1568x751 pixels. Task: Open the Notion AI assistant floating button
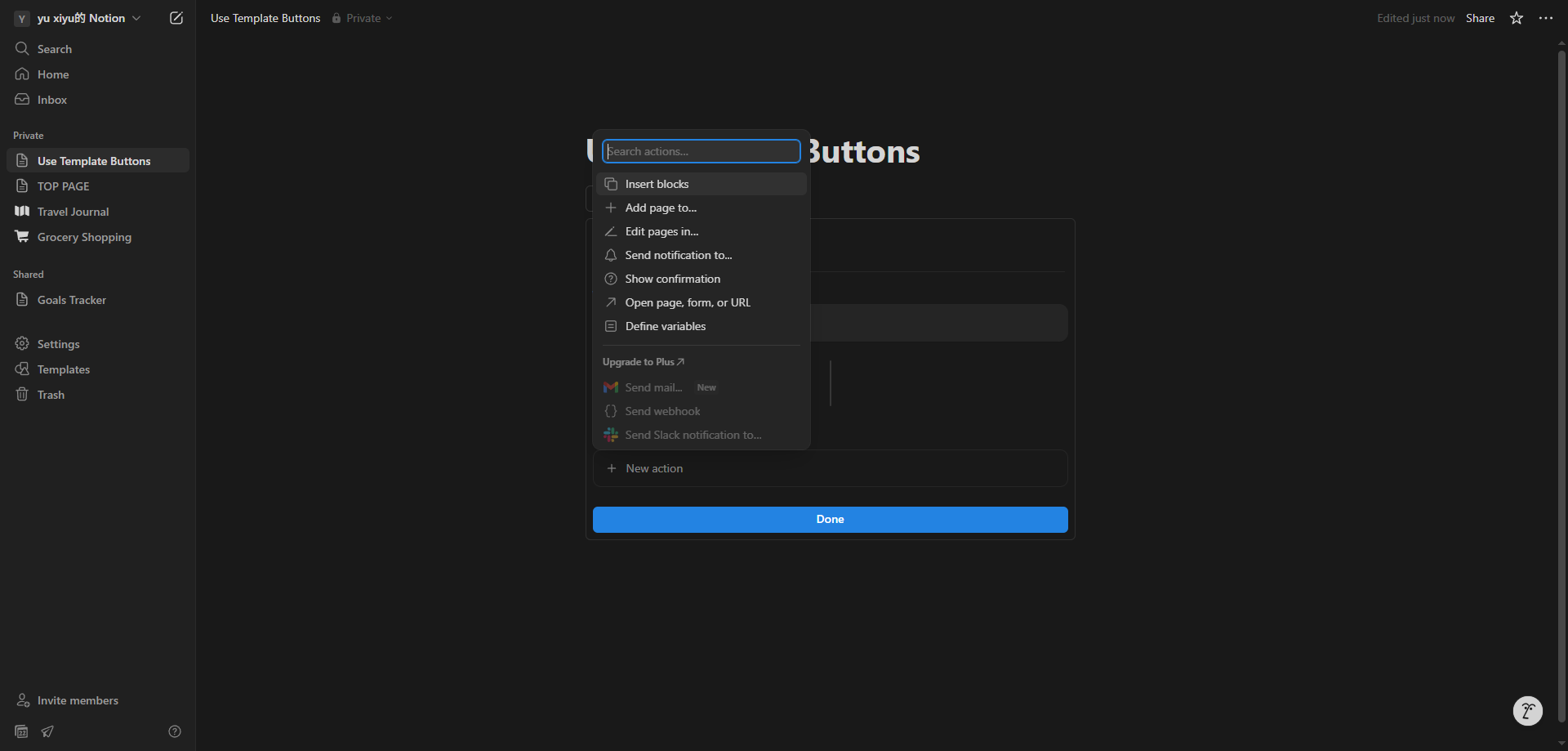pyautogui.click(x=1528, y=711)
